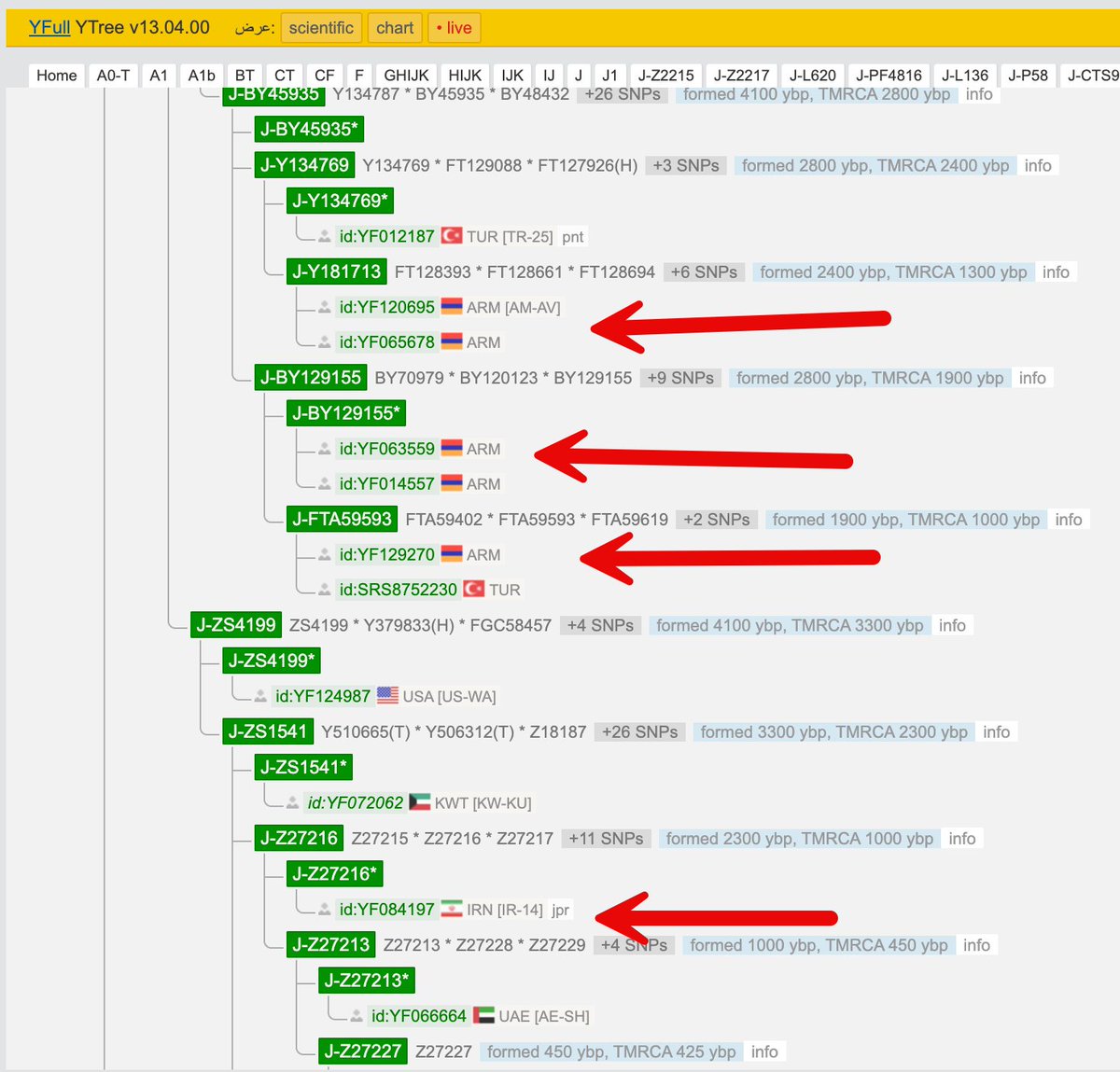Select the J-Z27216 branch node
The height and width of the screenshot is (1072, 1120).
coord(300,839)
